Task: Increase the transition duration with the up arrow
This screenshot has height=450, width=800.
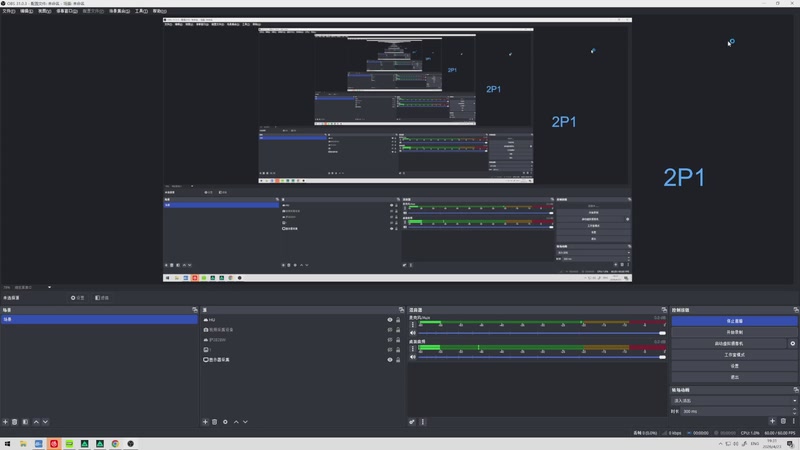Action: click(x=794, y=409)
